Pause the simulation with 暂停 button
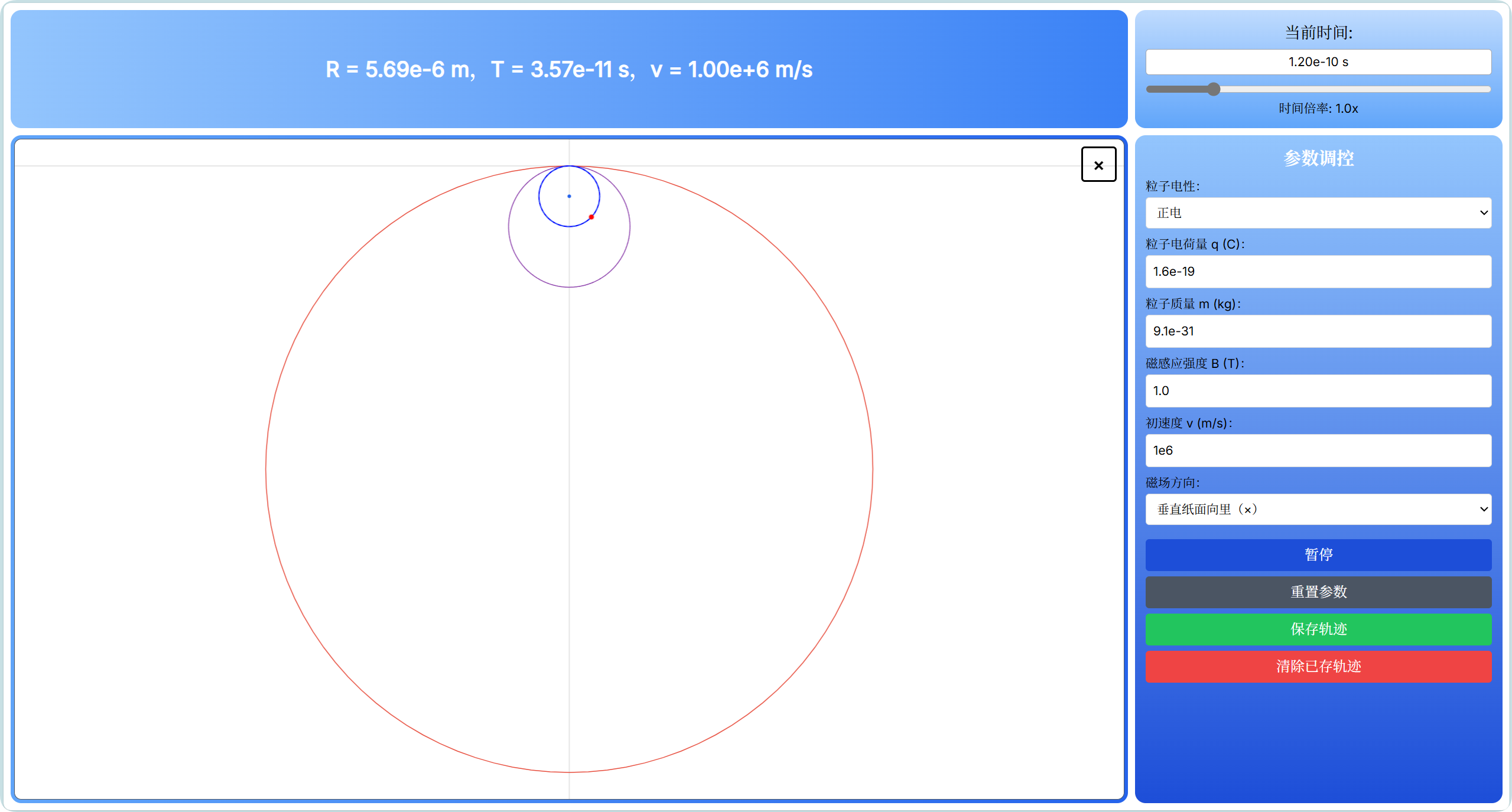This screenshot has height=812, width=1512. pyautogui.click(x=1318, y=555)
